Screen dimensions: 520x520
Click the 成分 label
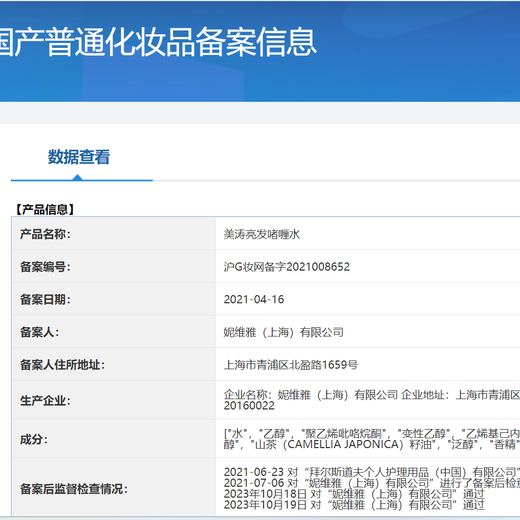click(x=34, y=440)
